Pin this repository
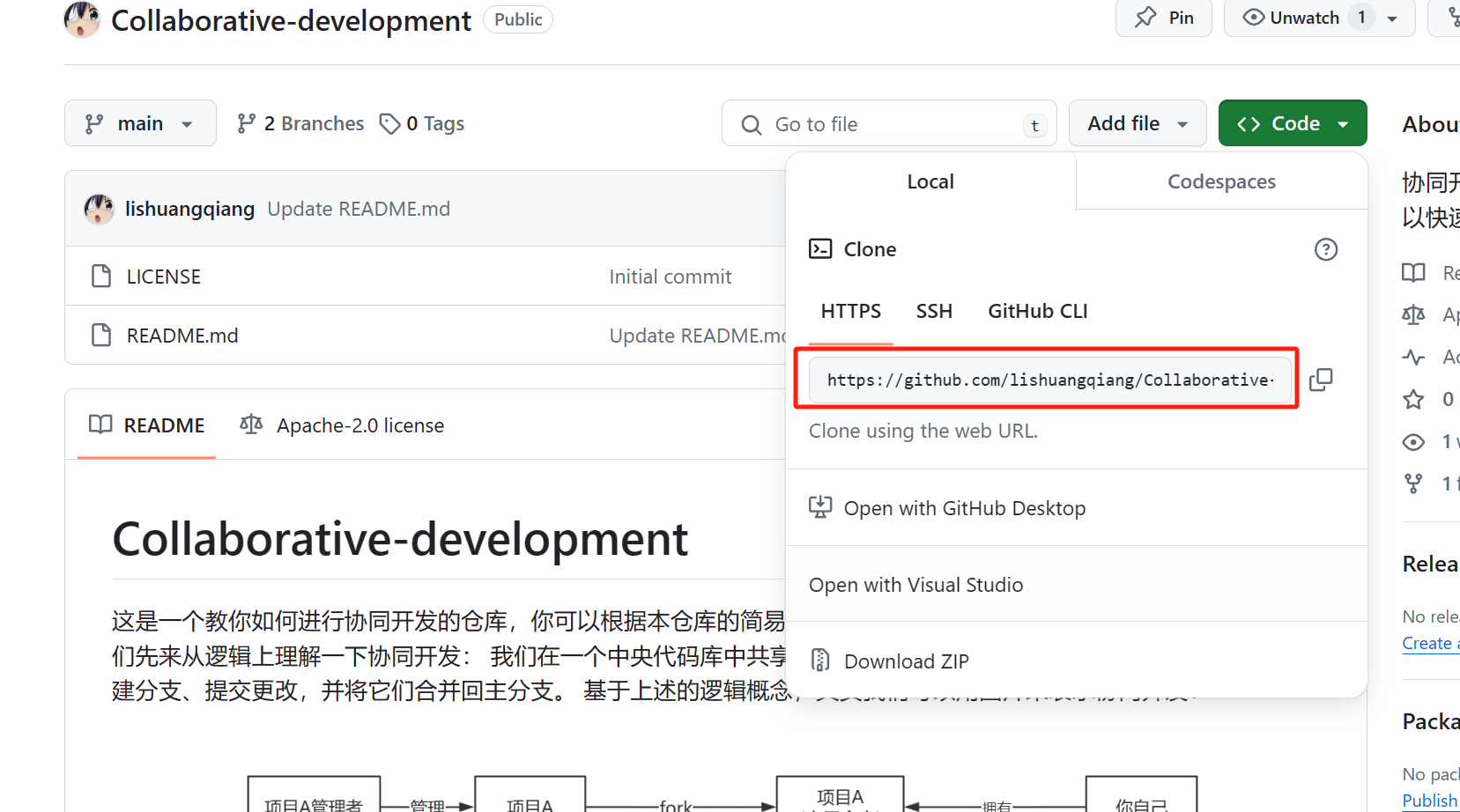Image resolution: width=1460 pixels, height=812 pixels. [1163, 18]
